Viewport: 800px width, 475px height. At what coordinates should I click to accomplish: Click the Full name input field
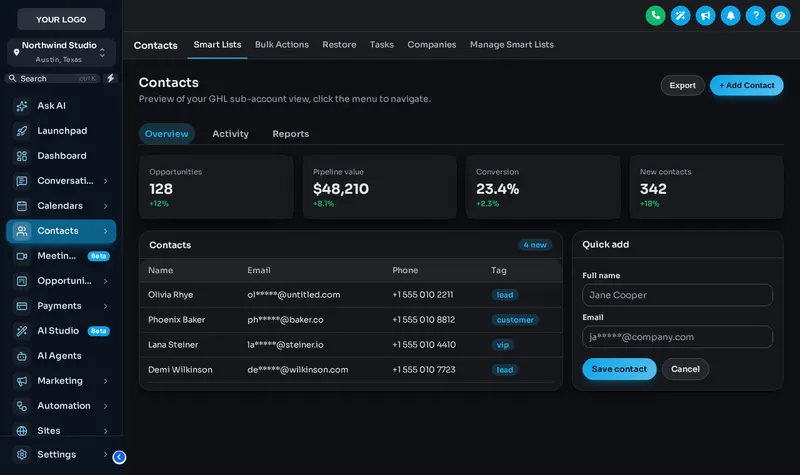coord(677,295)
